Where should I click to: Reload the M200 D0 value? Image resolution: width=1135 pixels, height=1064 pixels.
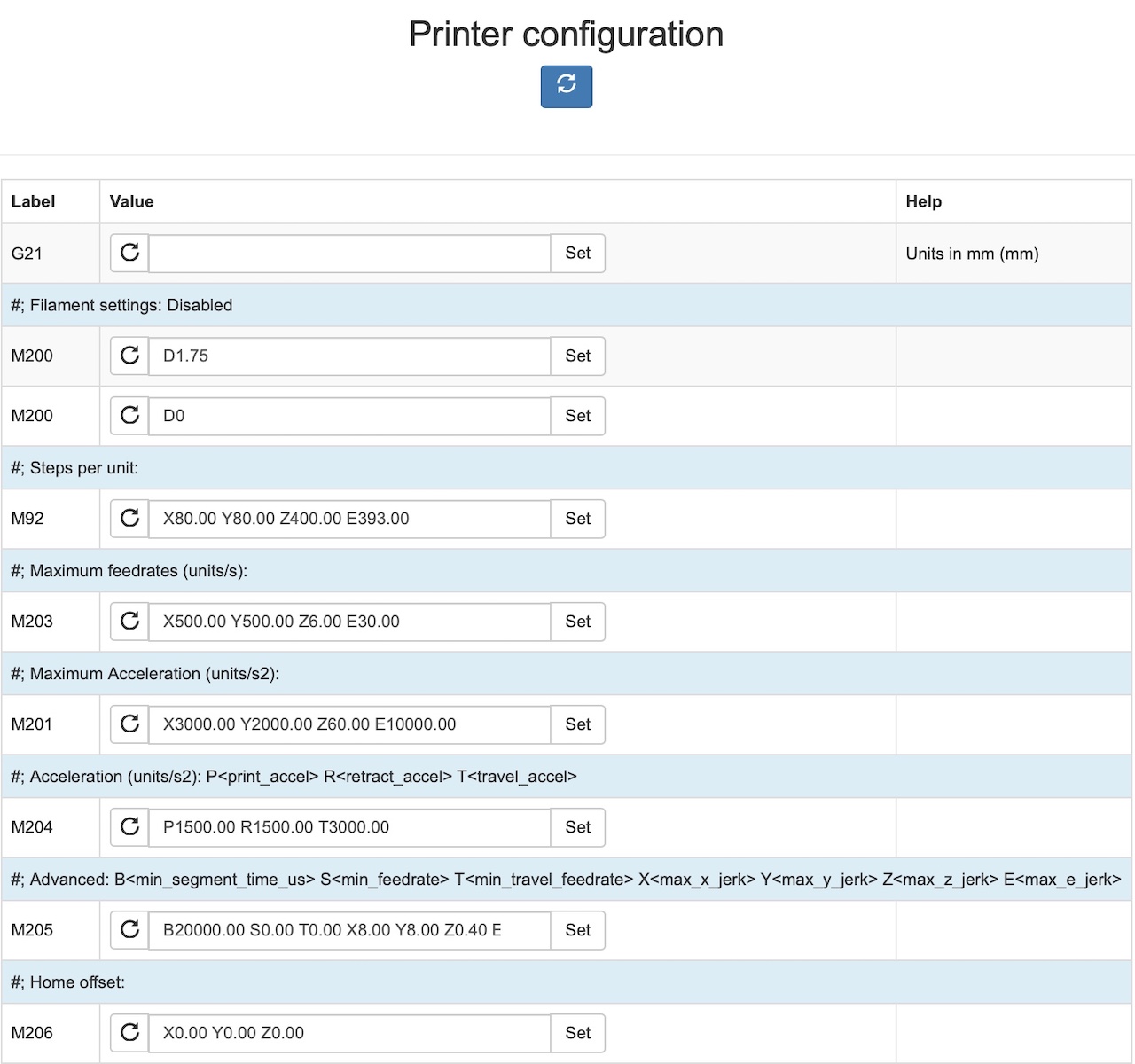(x=129, y=416)
